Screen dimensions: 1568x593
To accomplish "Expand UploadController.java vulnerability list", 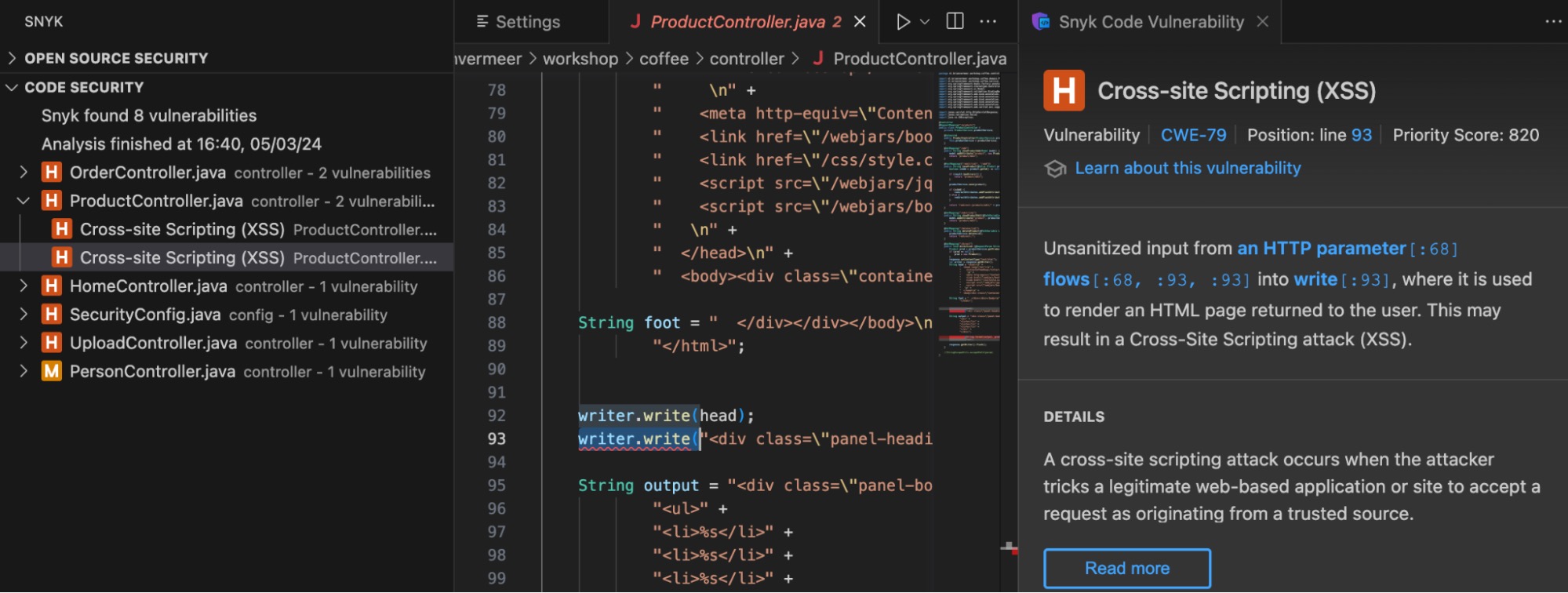I will [24, 343].
